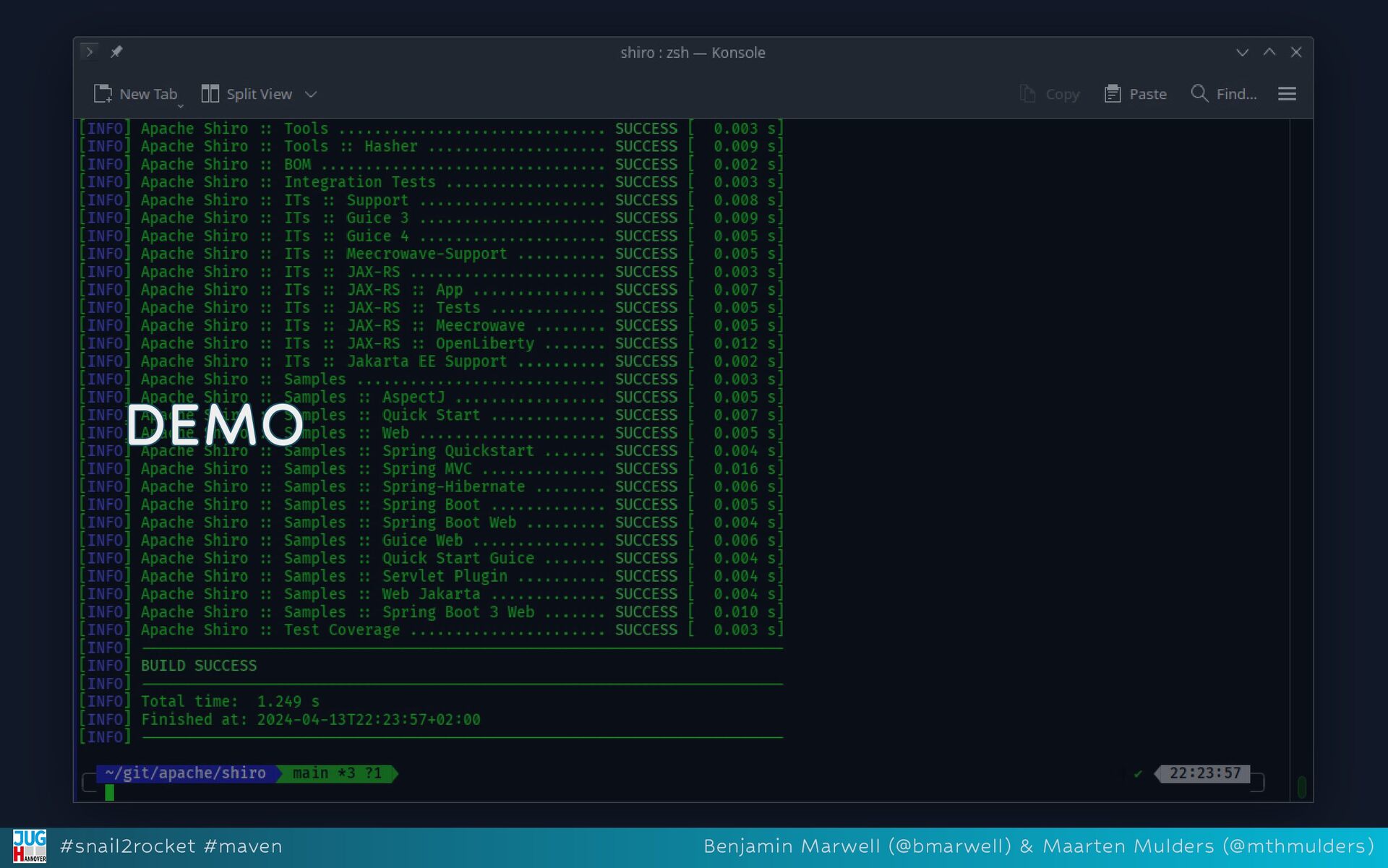Click the main git branch prompt segment
The height and width of the screenshot is (868, 1388).
click(x=337, y=773)
